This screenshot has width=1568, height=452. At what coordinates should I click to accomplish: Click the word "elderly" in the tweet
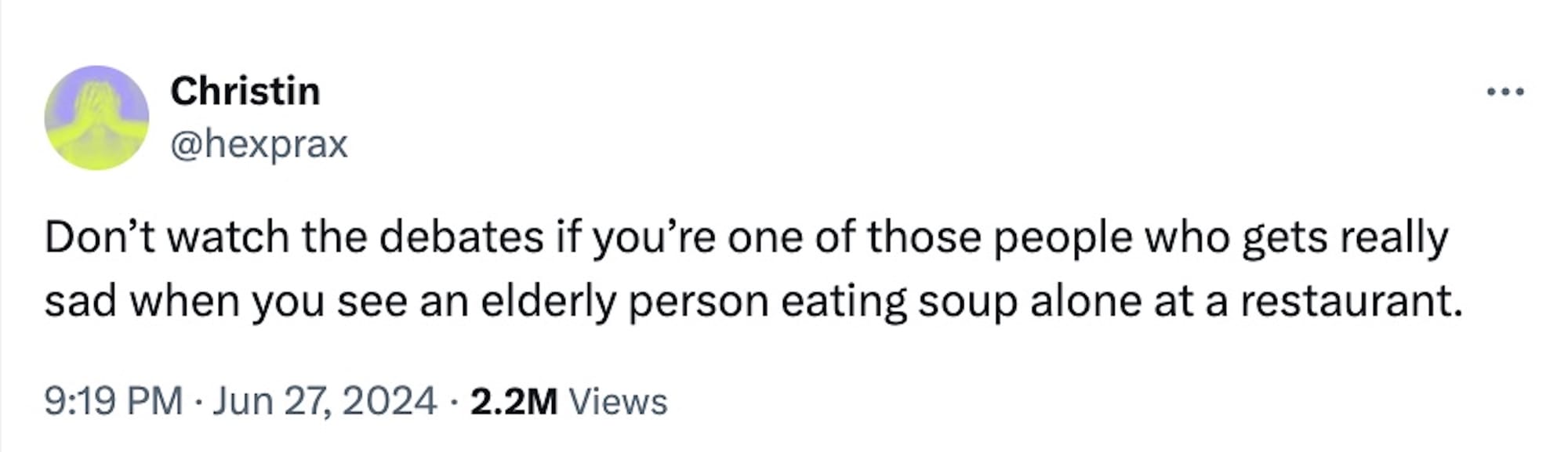coord(548,302)
